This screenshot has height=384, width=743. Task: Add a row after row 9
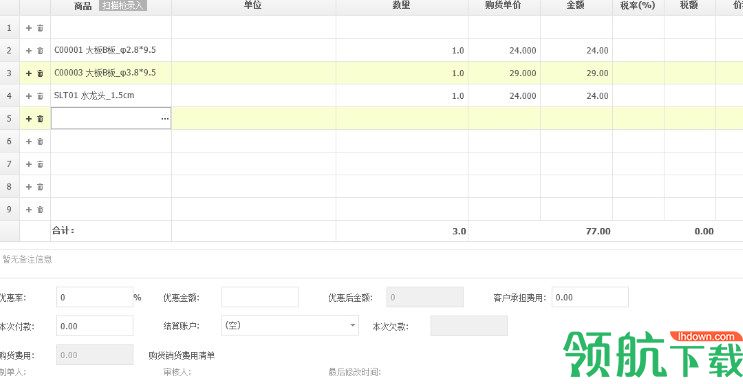coord(28,209)
